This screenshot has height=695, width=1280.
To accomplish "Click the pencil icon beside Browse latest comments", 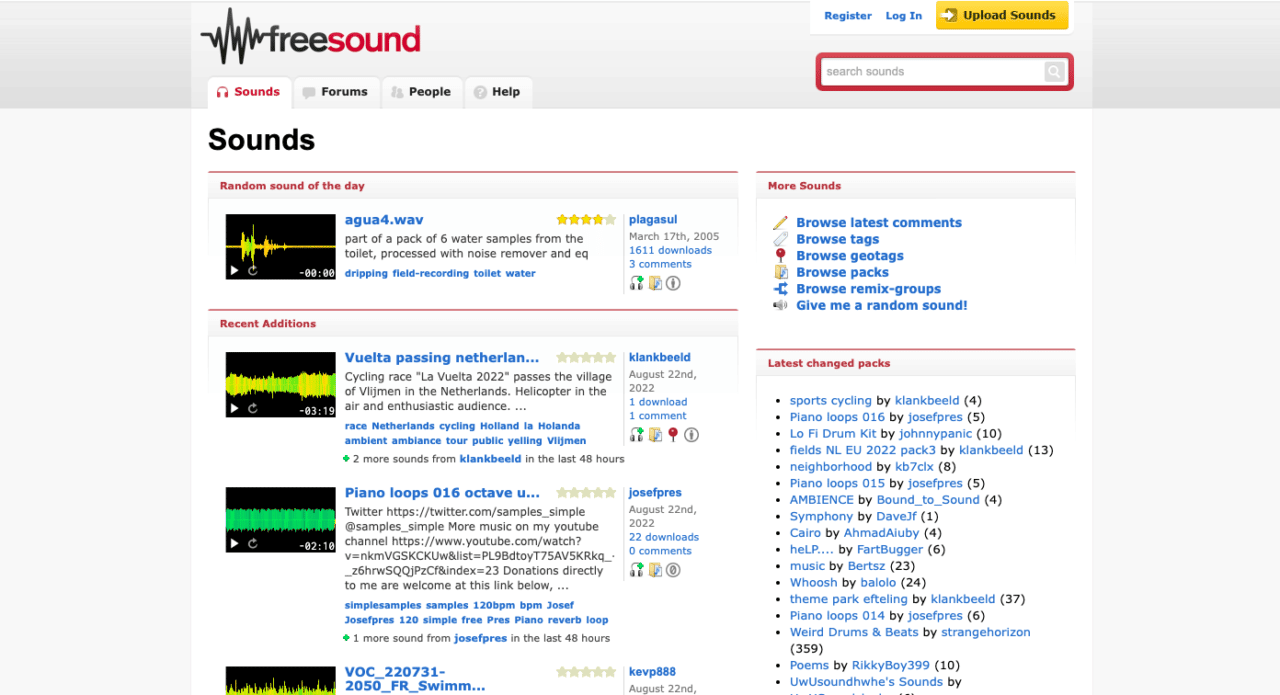I will [781, 222].
